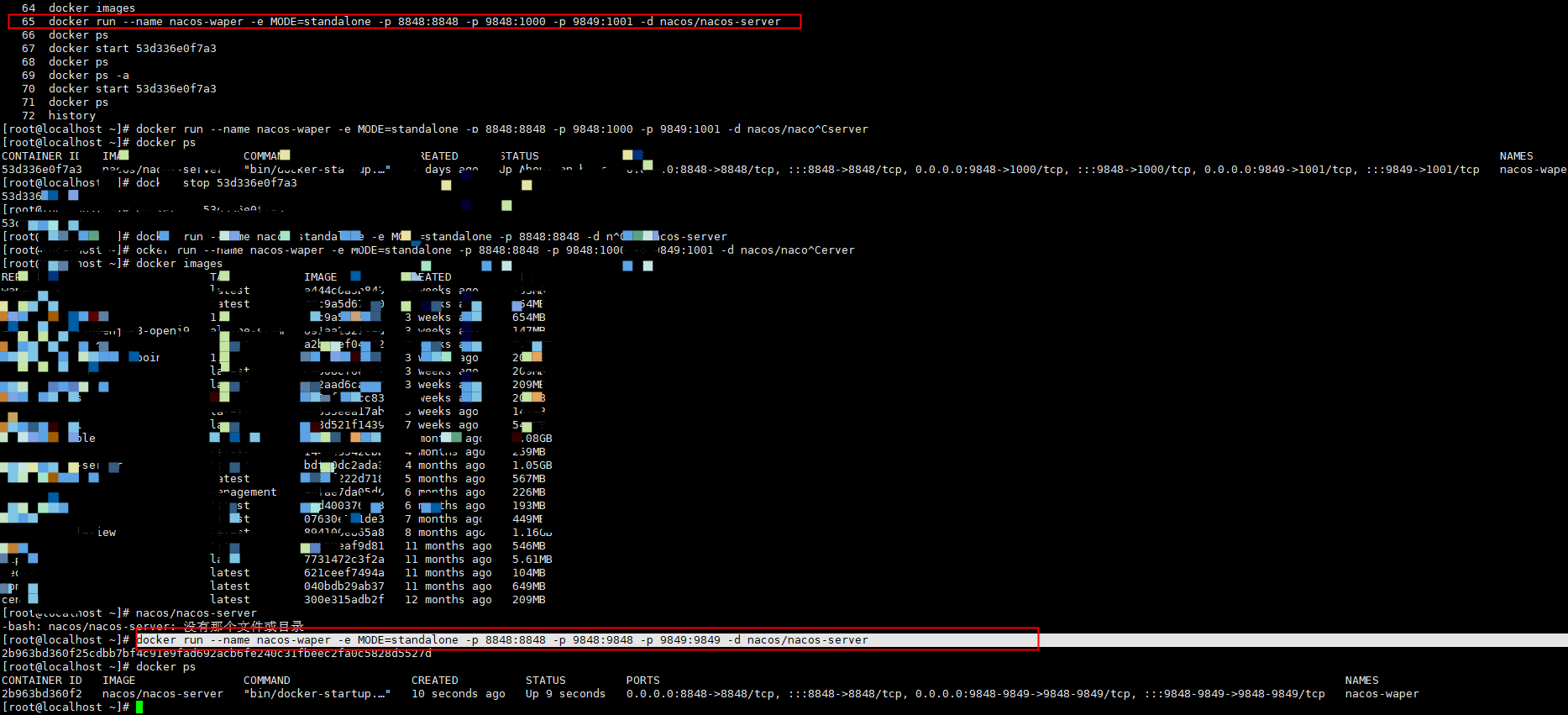The image size is (1568, 715).
Task: Click history line 66 'docker ps'
Action: pos(78,34)
